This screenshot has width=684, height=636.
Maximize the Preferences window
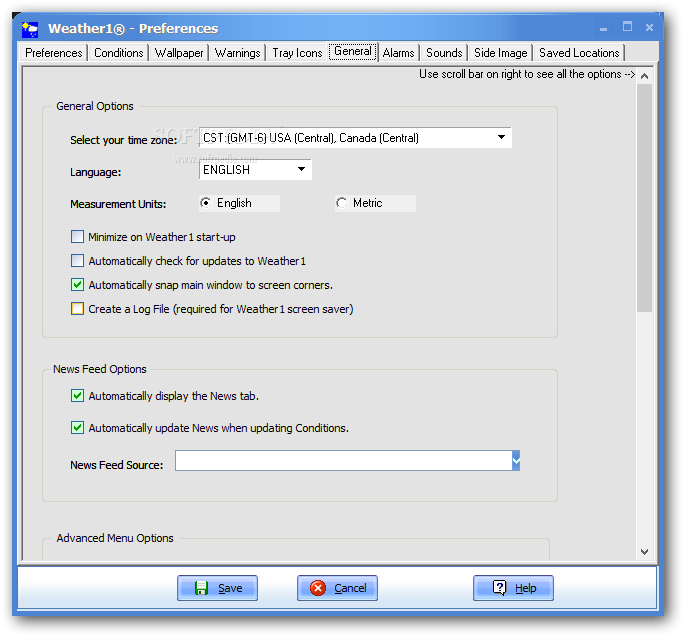(627, 27)
